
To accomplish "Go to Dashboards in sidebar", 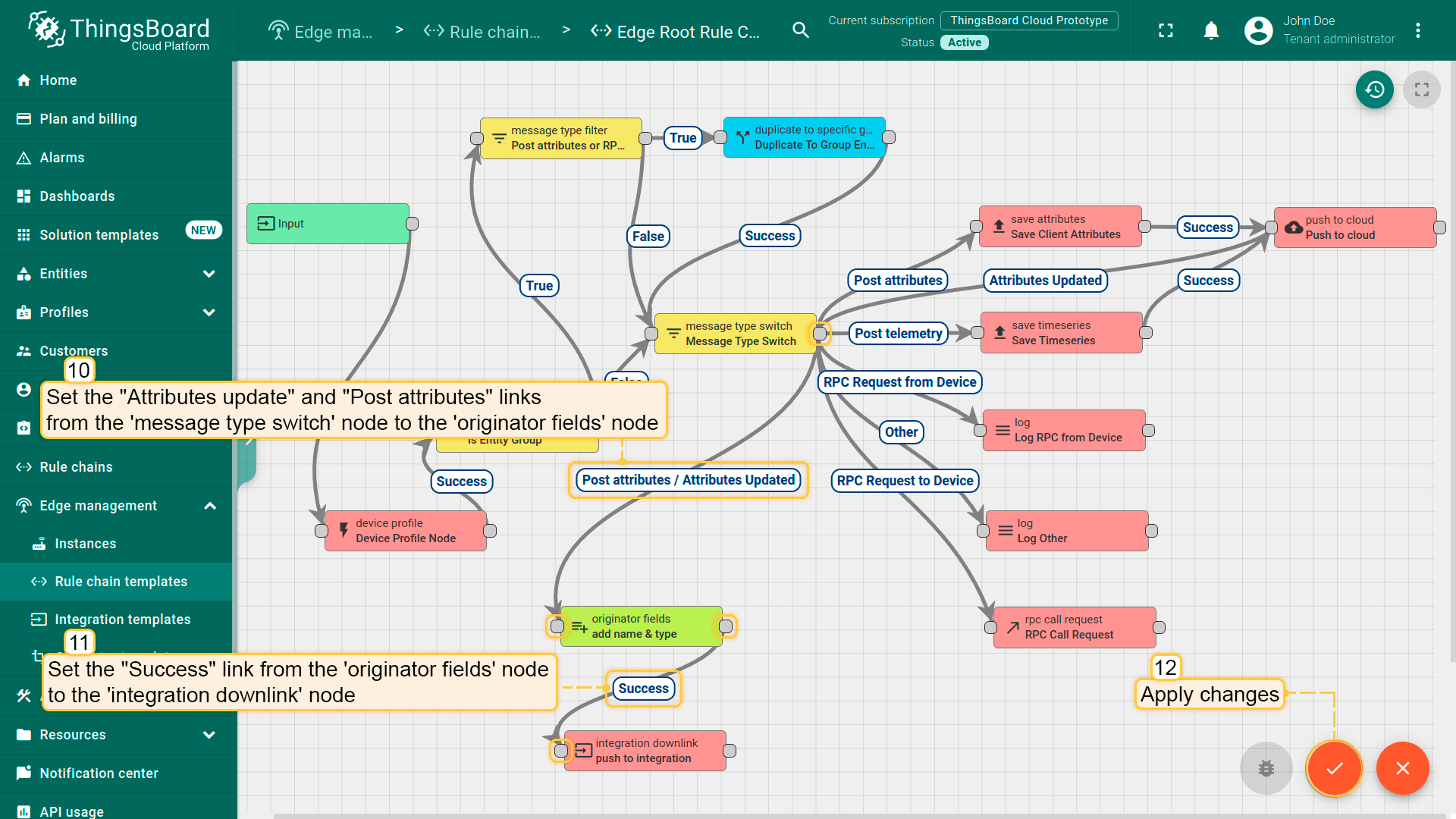I will click(77, 196).
